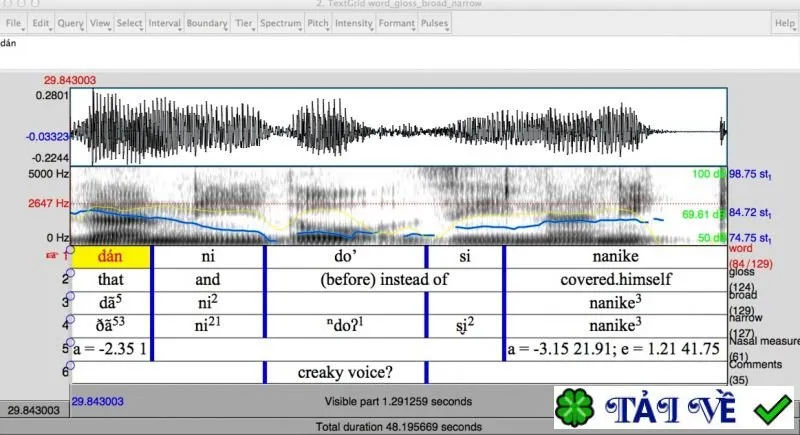
Task: Click the green clover icon
Action: click(574, 407)
